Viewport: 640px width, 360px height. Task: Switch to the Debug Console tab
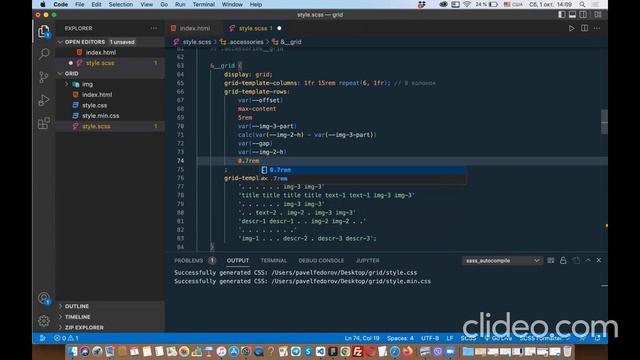[x=321, y=260]
